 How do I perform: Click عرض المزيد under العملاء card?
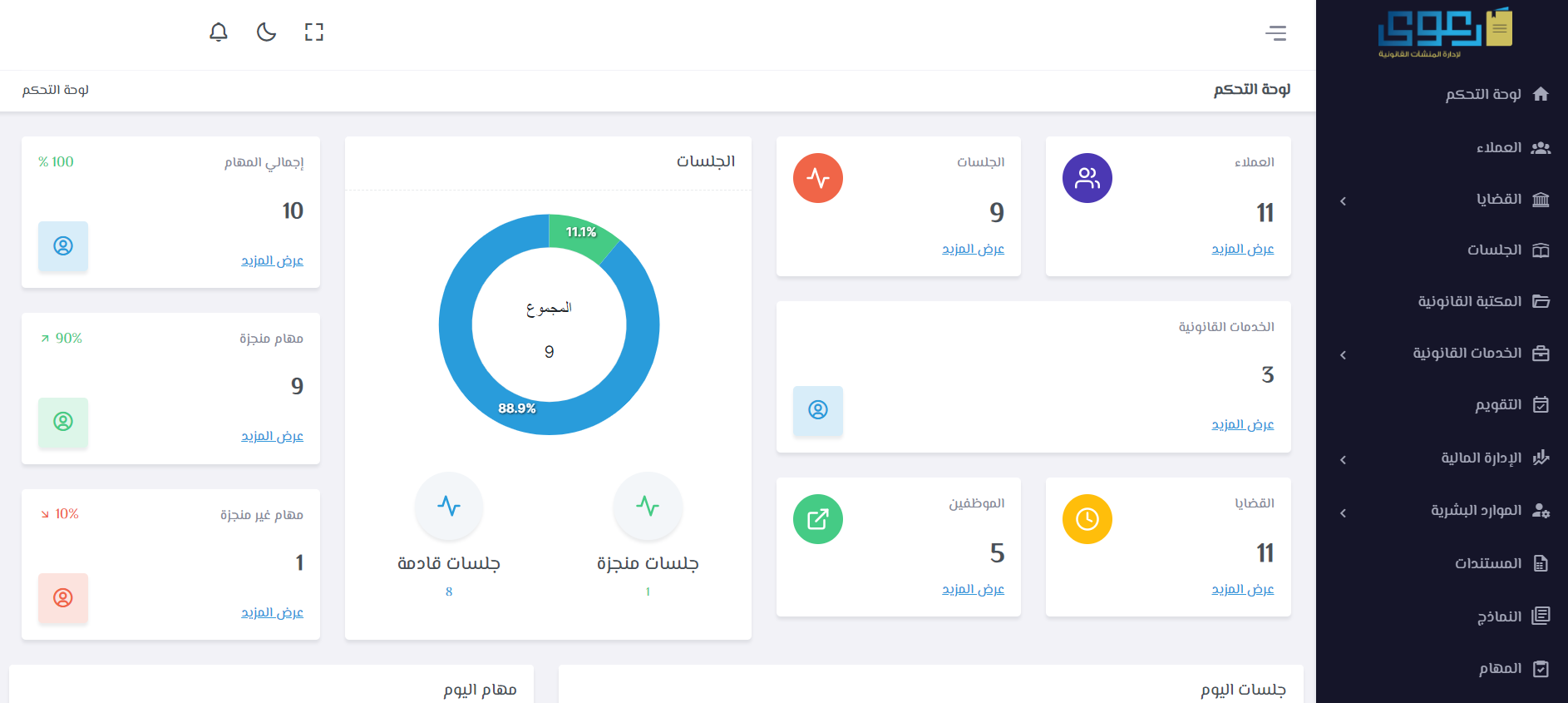[x=1242, y=249]
